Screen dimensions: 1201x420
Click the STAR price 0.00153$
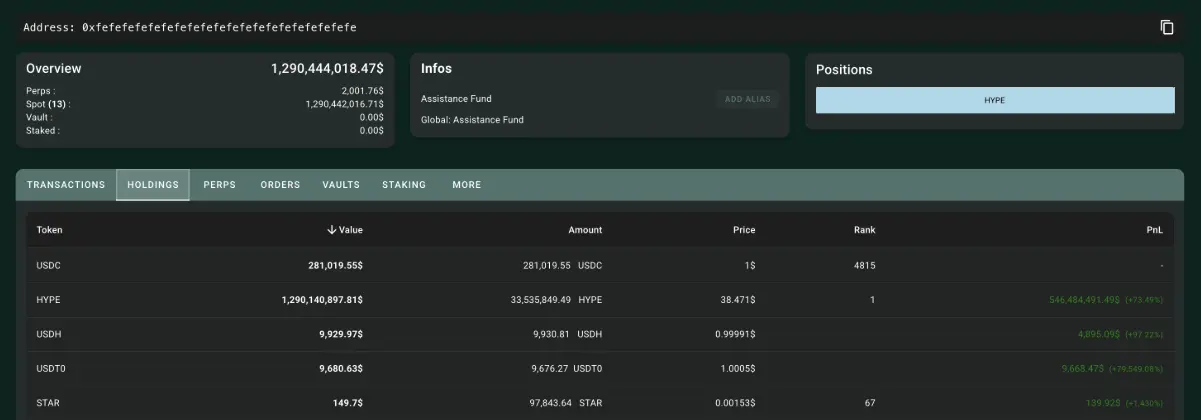[x=733, y=403]
